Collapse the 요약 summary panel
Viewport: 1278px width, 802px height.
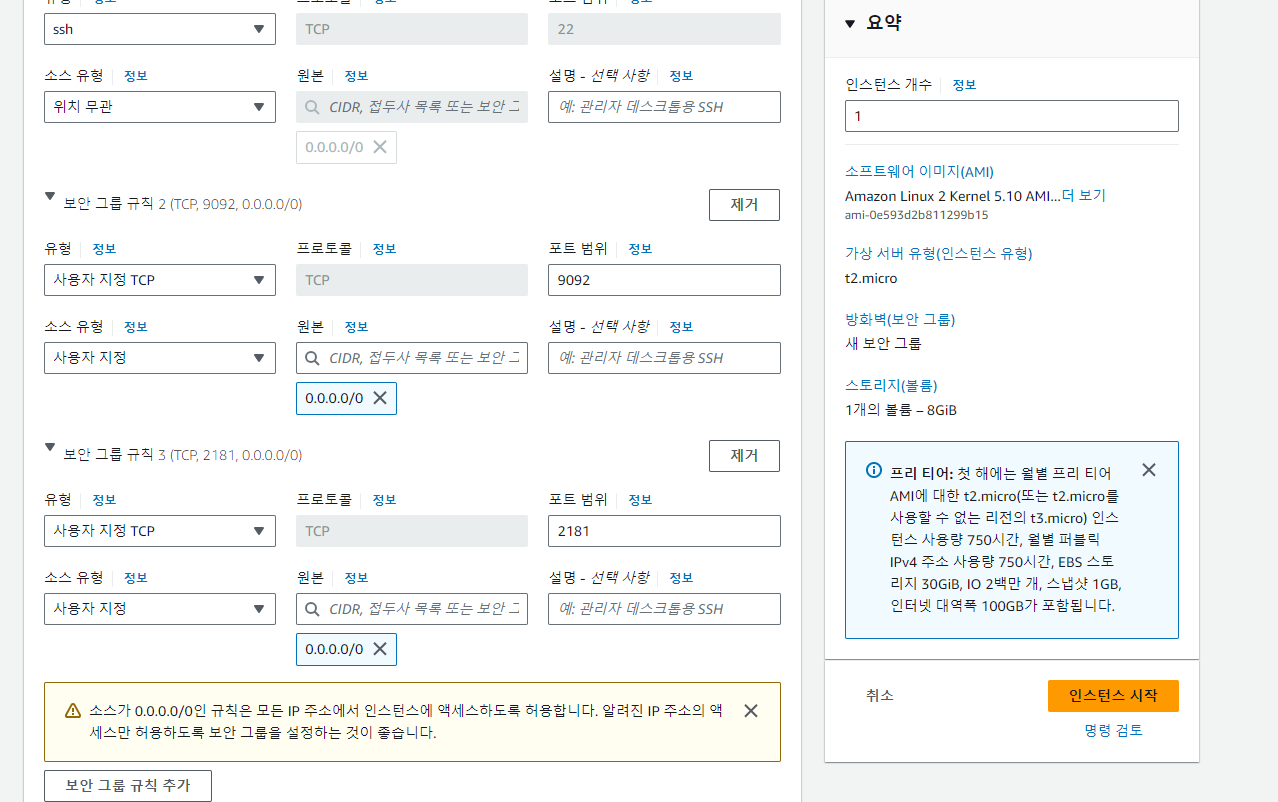tap(850, 24)
